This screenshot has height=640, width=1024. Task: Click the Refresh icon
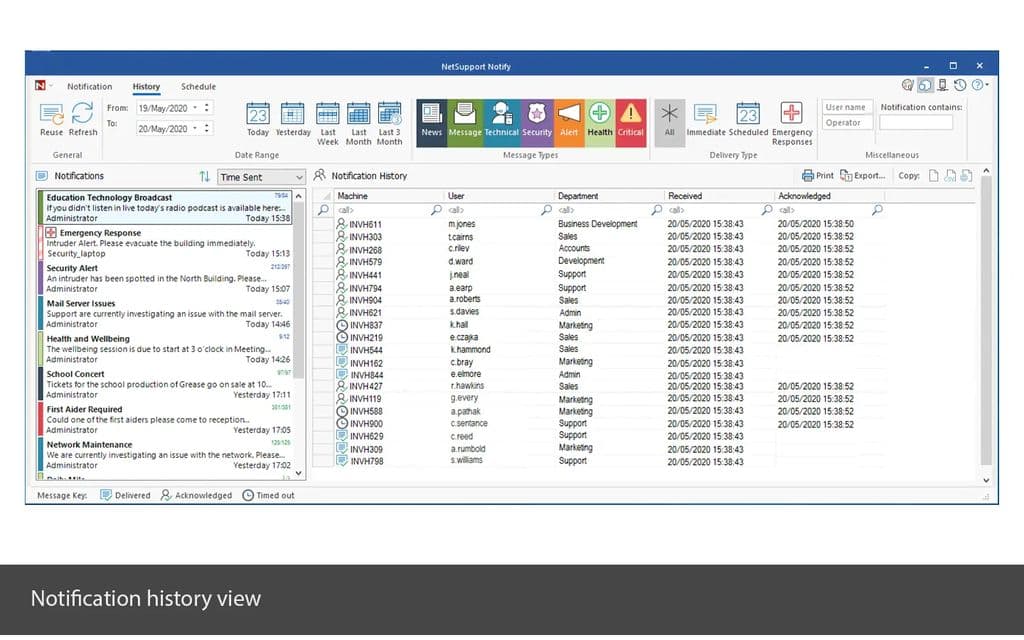click(82, 114)
